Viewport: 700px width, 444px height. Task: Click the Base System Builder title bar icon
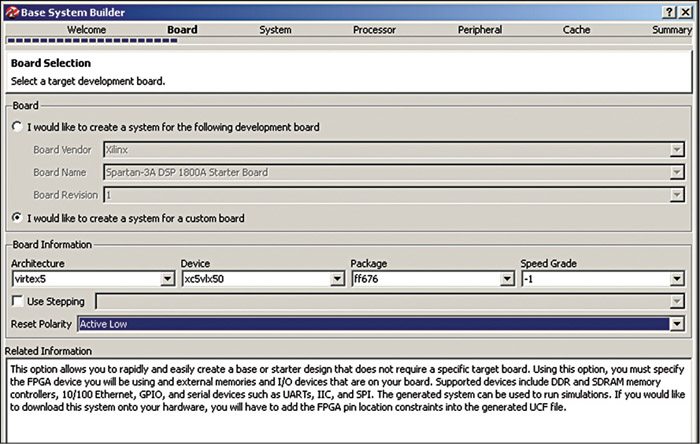click(x=11, y=10)
